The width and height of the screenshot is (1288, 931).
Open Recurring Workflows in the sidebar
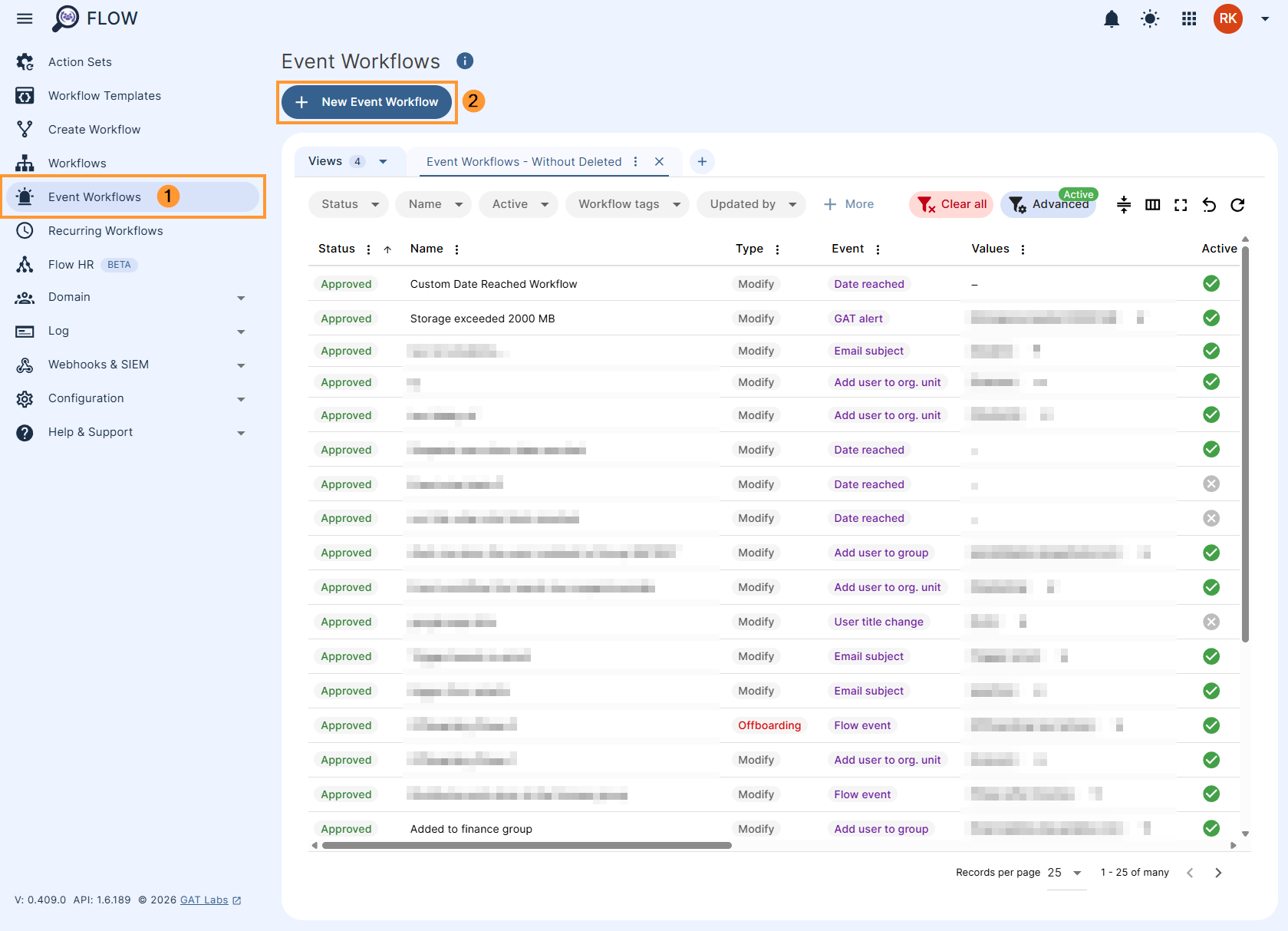click(x=105, y=230)
